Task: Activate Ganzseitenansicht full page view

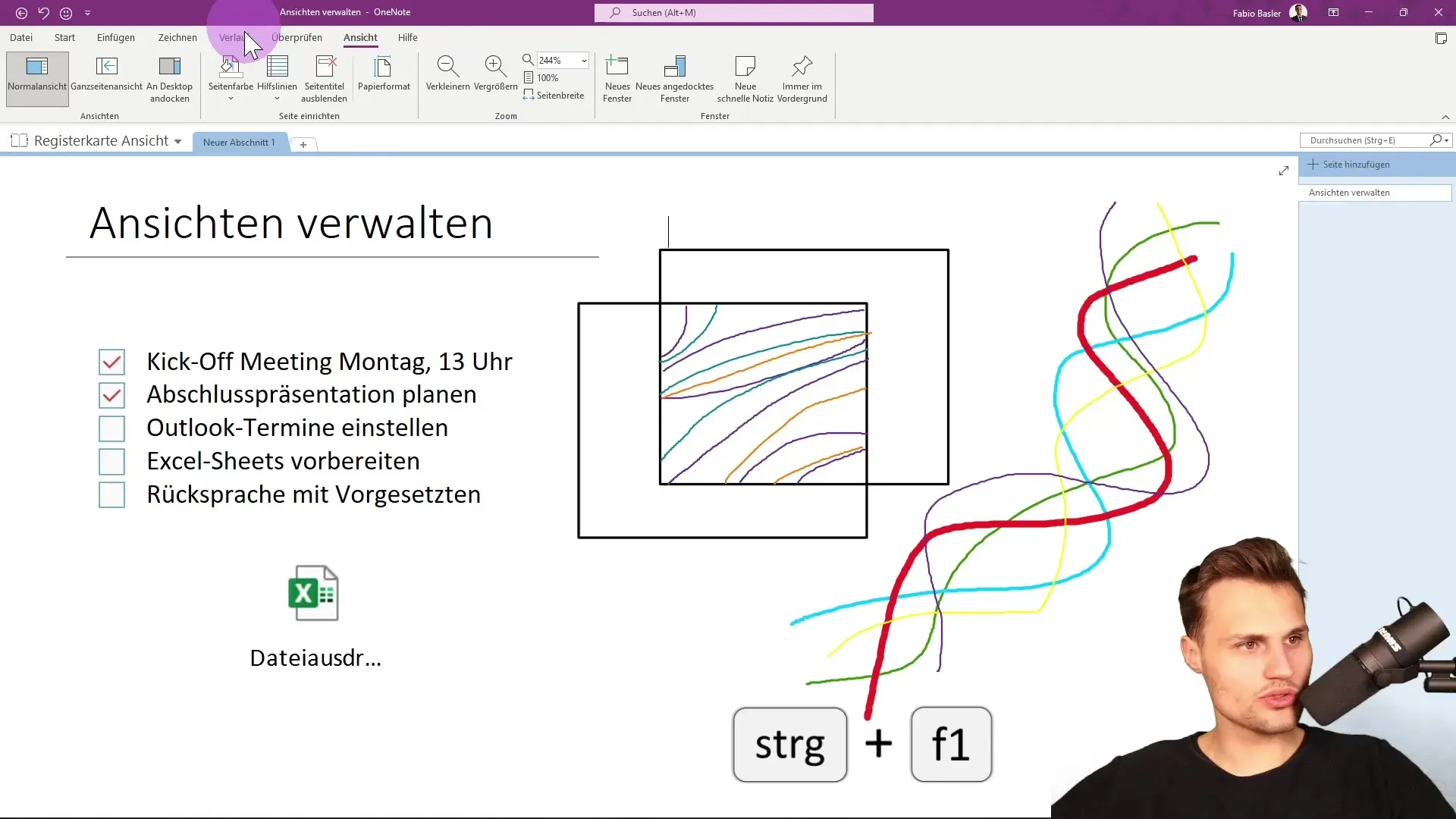Action: pyautogui.click(x=107, y=74)
